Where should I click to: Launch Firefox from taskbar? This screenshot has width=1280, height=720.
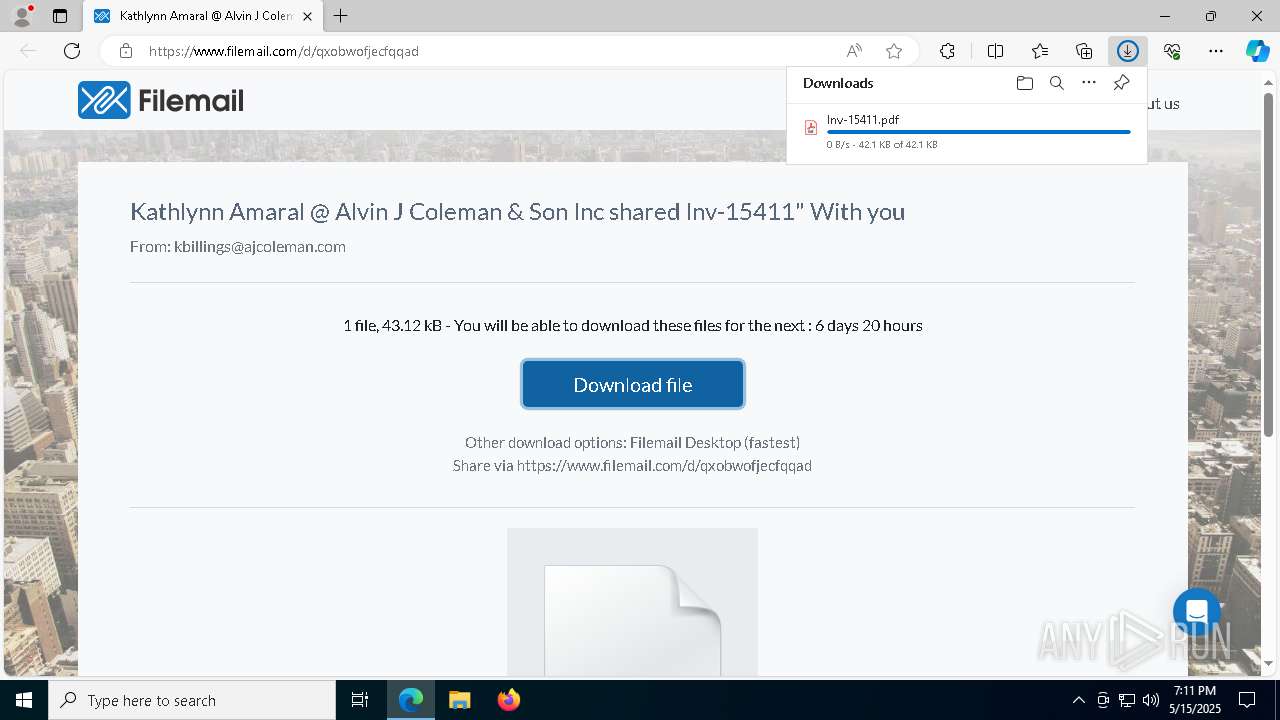pos(508,700)
